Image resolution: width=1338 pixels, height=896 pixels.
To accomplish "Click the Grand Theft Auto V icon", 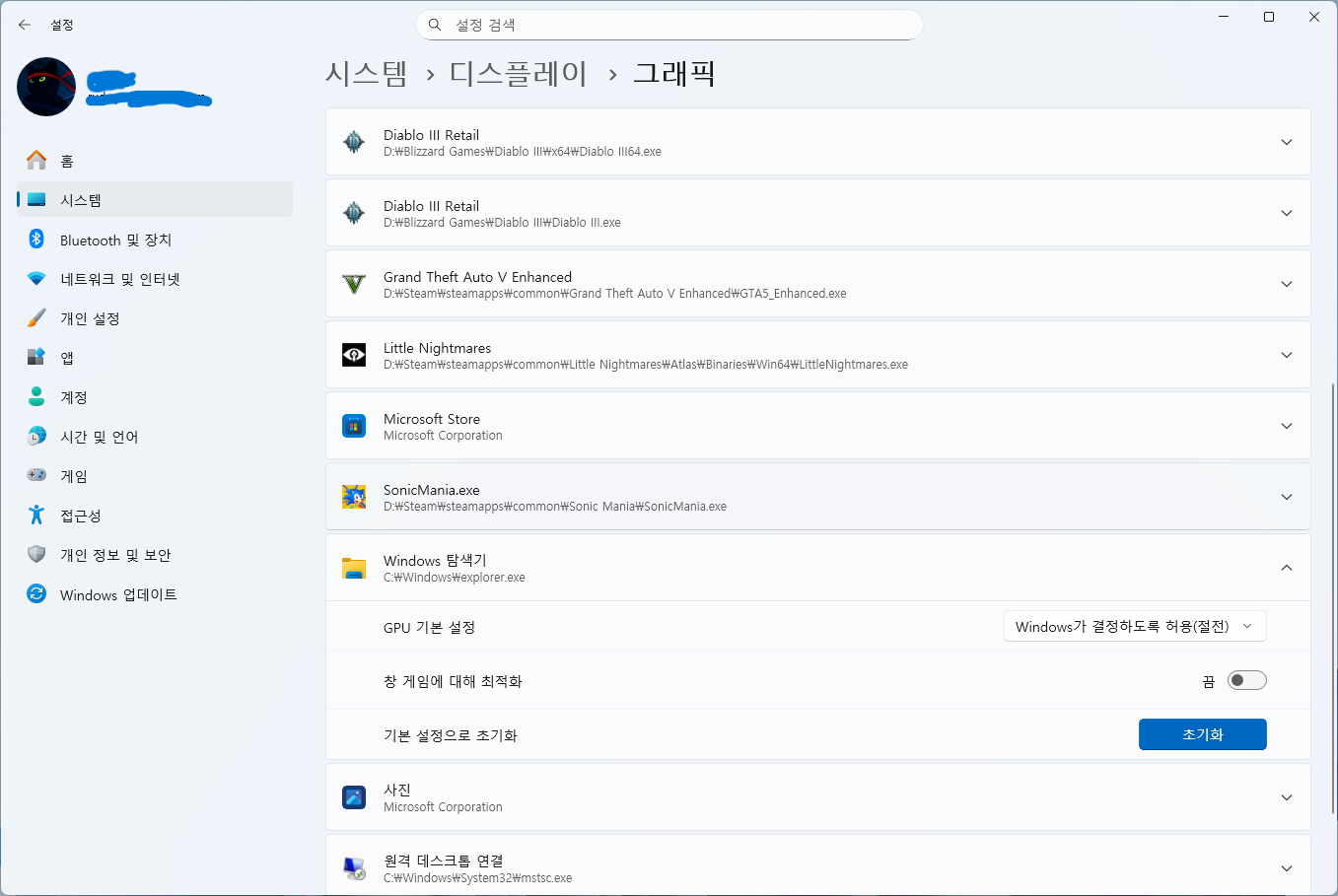I will pos(354,284).
